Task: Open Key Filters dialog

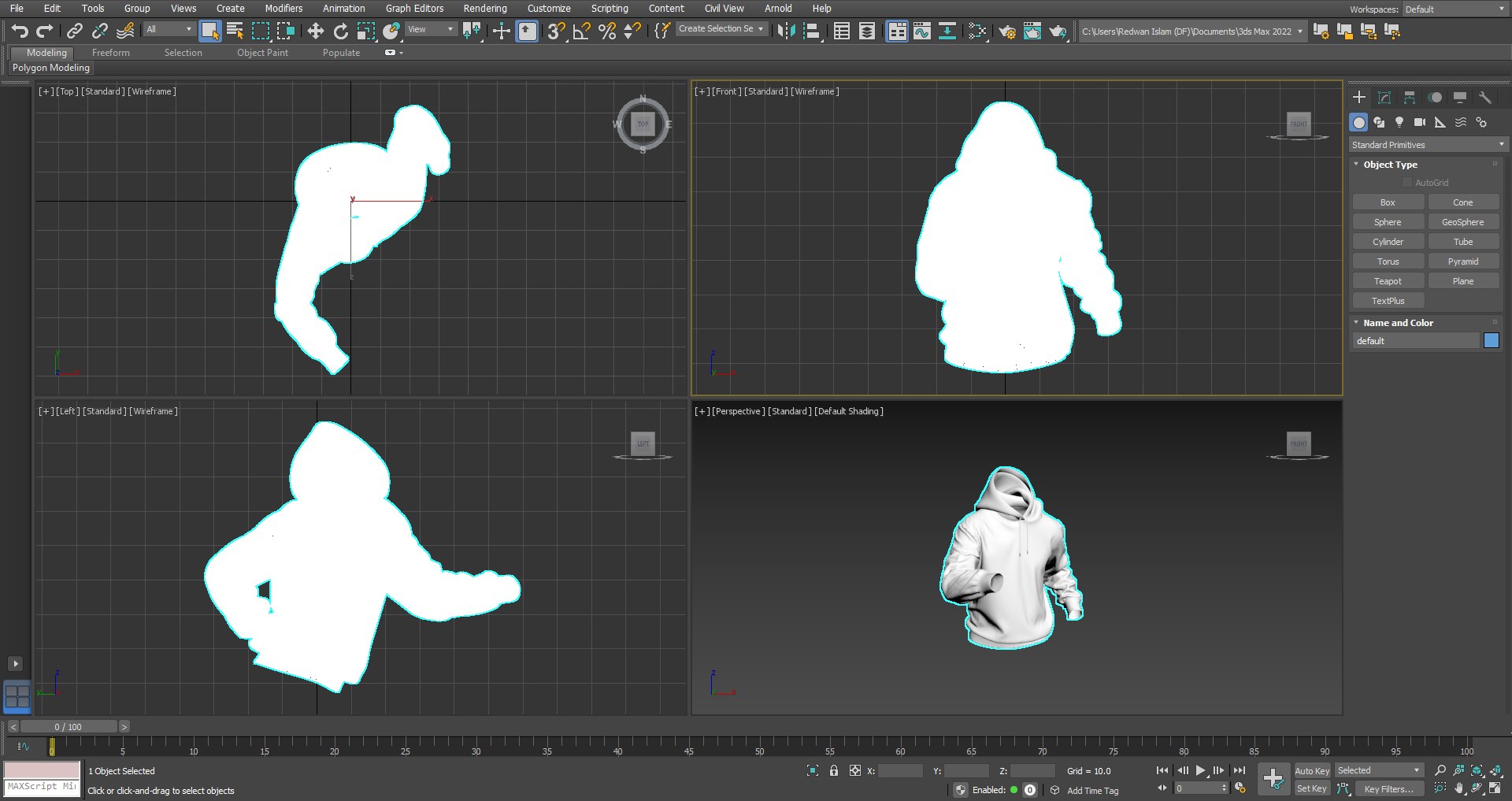Action: (x=1389, y=788)
